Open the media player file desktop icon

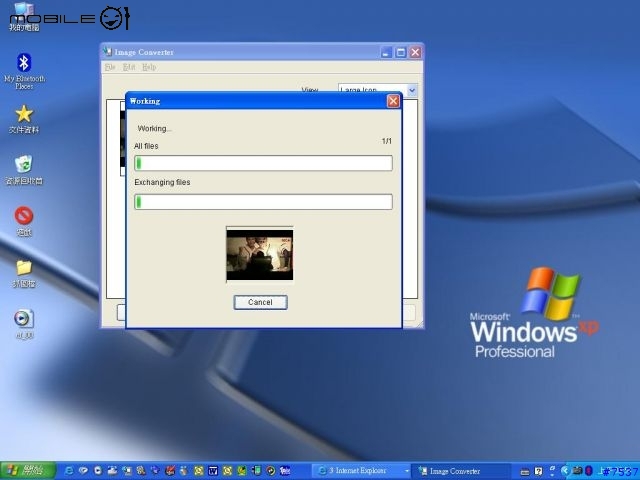pyautogui.click(x=24, y=324)
